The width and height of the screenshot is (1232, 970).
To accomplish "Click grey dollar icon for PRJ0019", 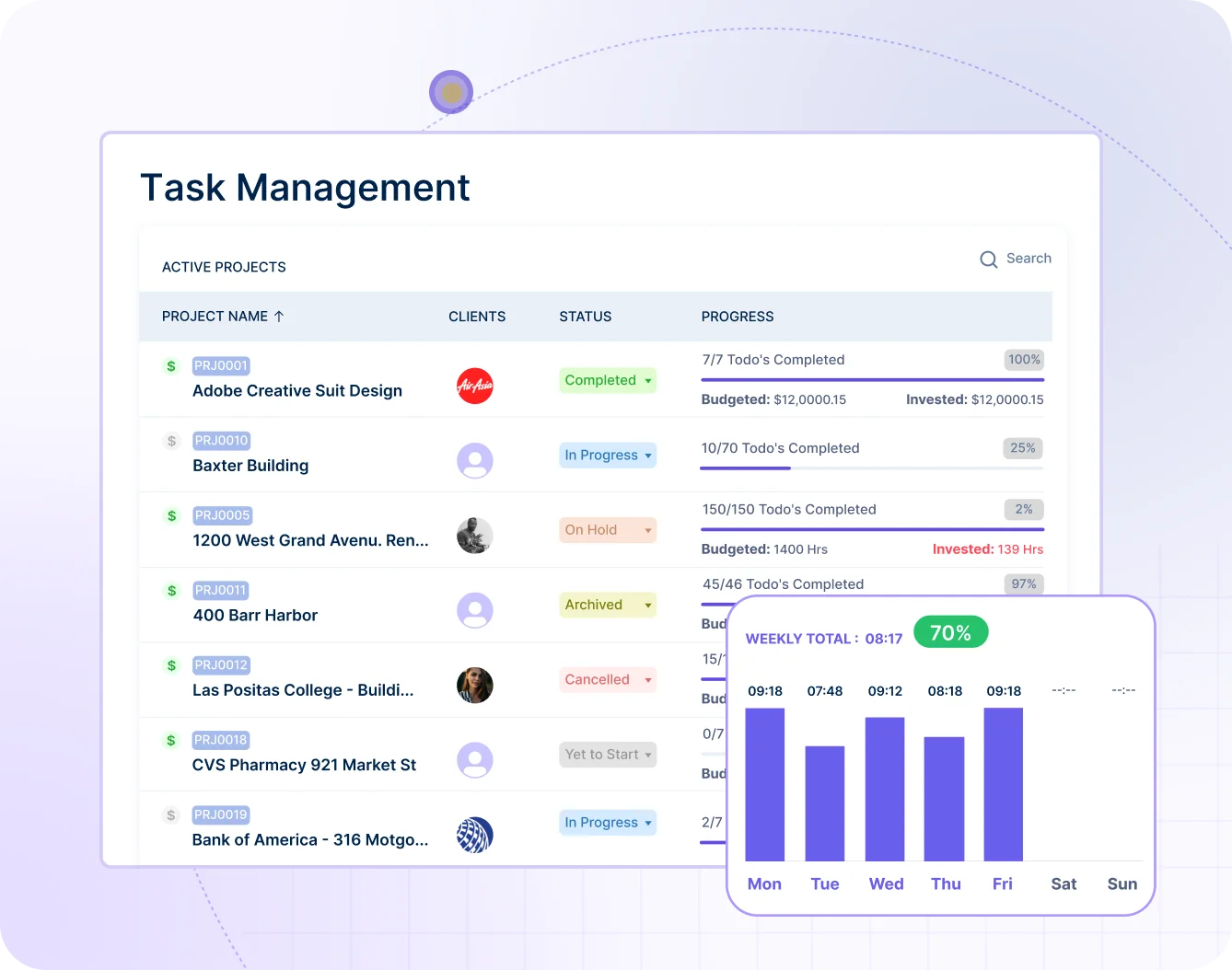I will pos(171,814).
